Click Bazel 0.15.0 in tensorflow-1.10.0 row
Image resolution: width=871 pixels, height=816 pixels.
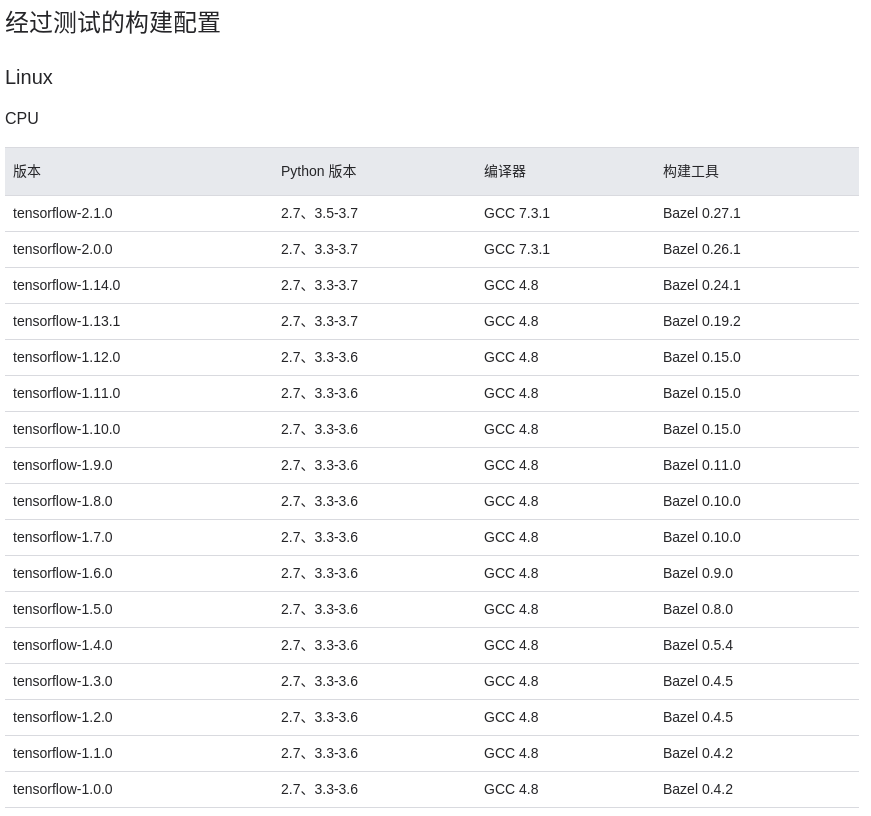(x=702, y=429)
